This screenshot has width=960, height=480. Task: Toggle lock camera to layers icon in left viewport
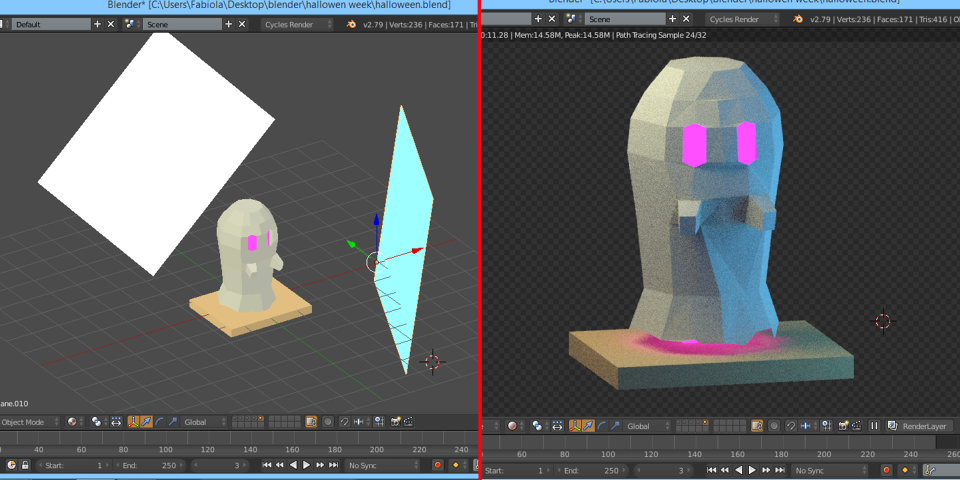click(x=311, y=422)
